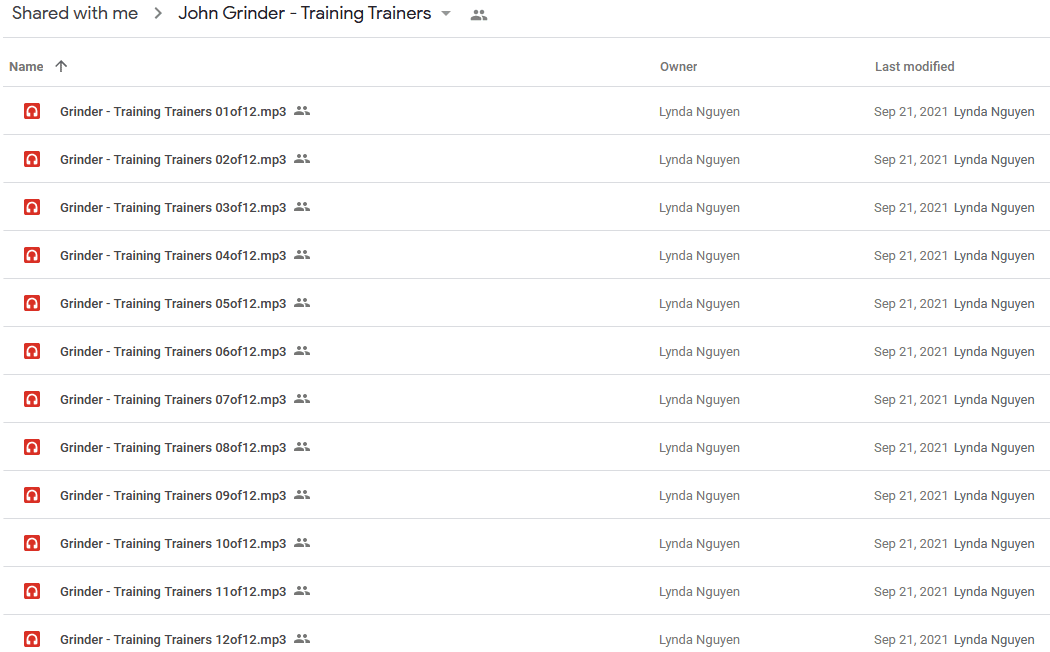Click audio icon of Training Trainers 08of12.mp3
The width and height of the screenshot is (1050, 652).
(31, 447)
